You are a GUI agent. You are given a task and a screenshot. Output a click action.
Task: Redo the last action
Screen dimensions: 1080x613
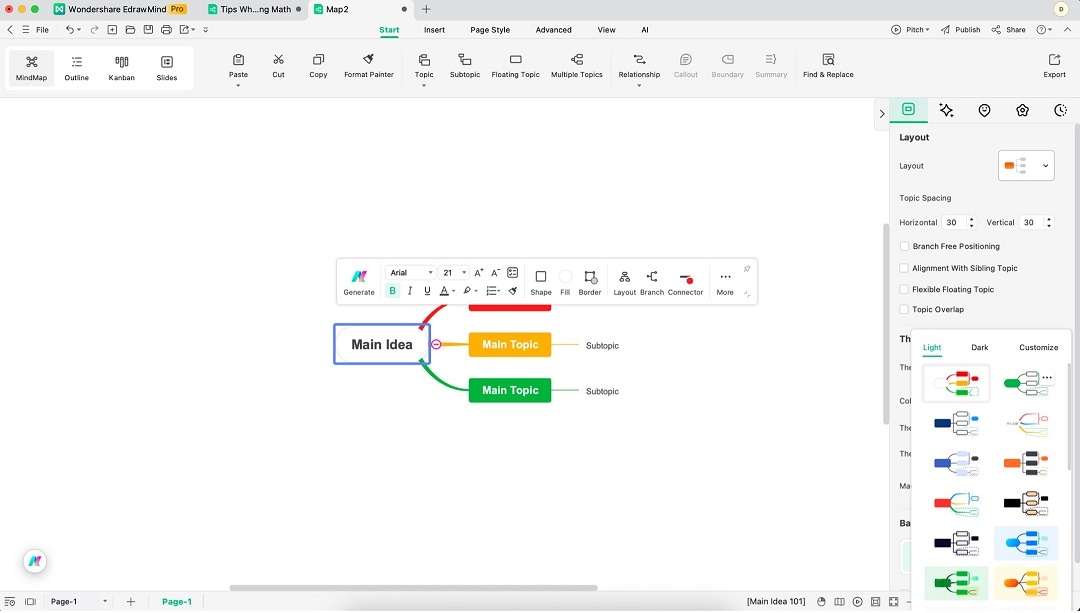(94, 30)
